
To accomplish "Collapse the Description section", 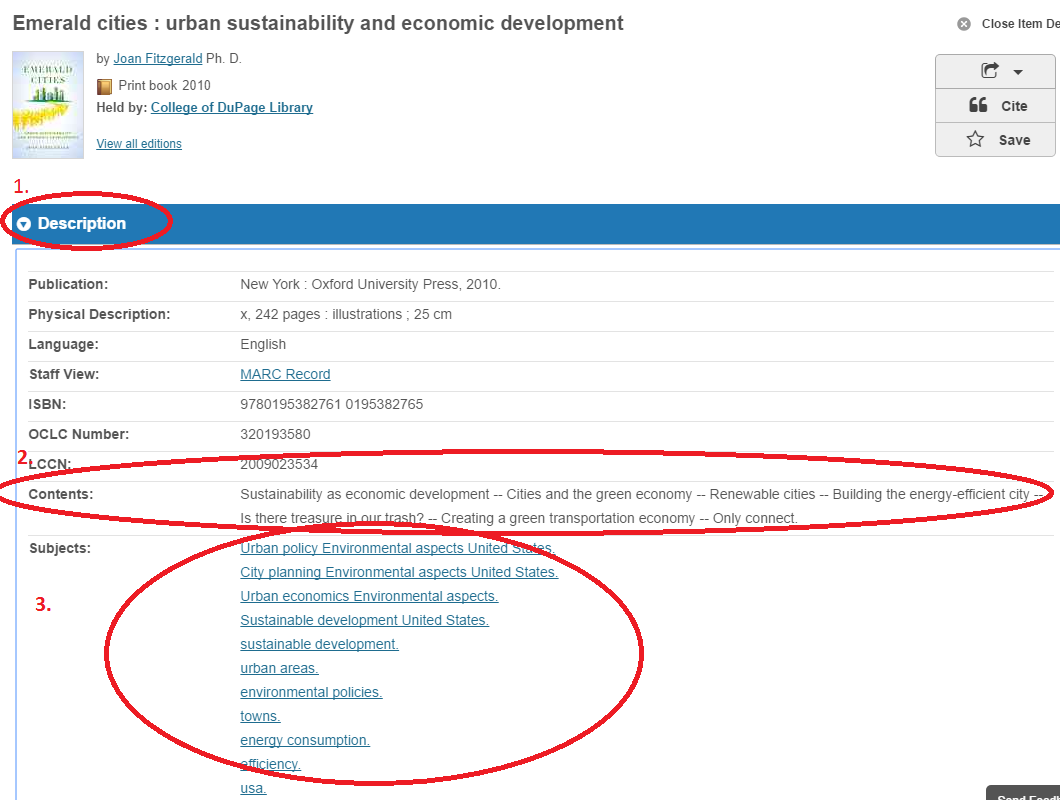I will [x=24, y=224].
